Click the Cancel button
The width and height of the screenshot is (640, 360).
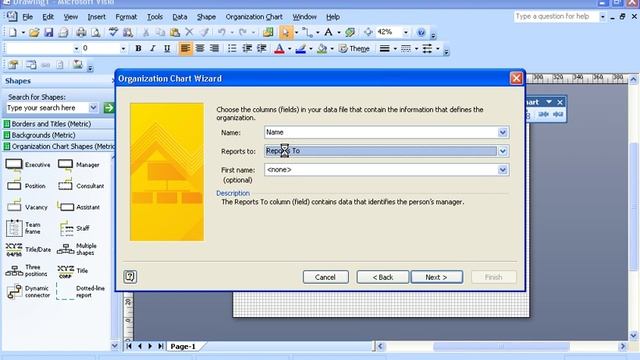[325, 277]
